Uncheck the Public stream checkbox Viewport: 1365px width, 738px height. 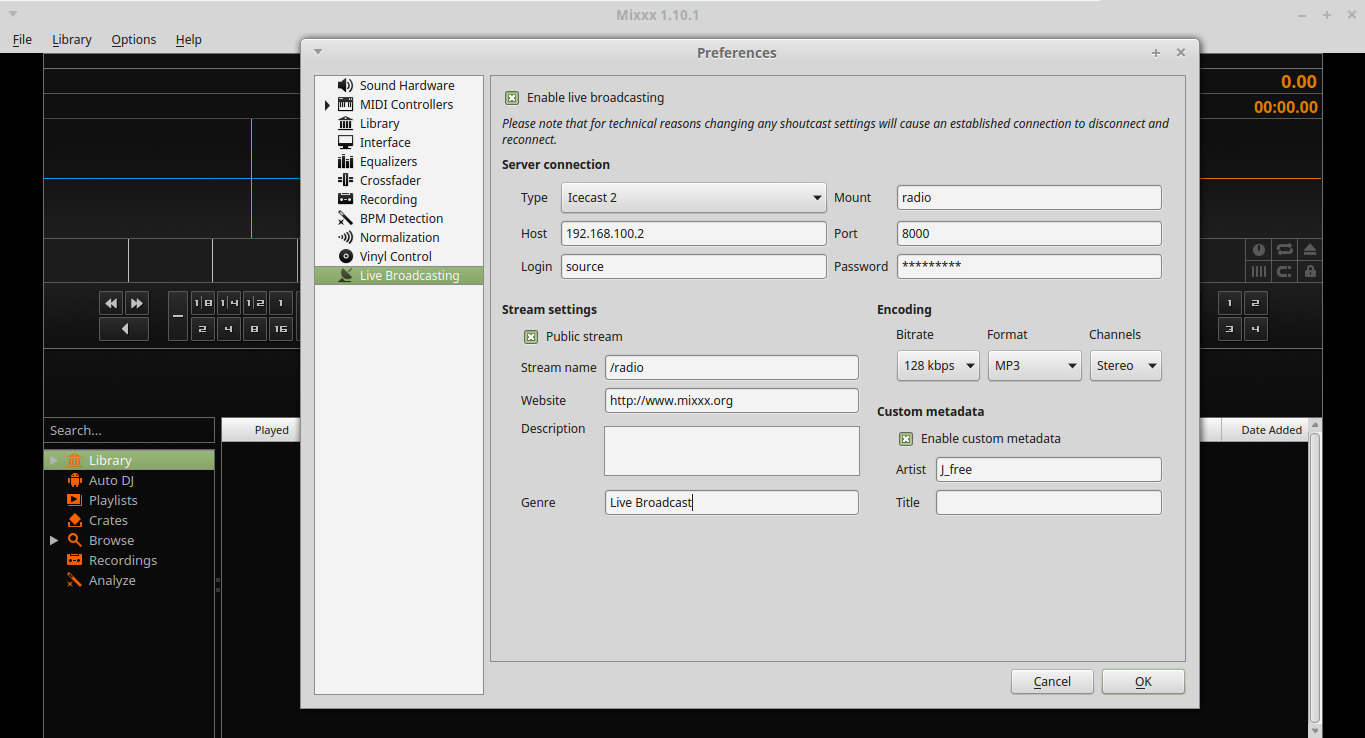pos(531,337)
